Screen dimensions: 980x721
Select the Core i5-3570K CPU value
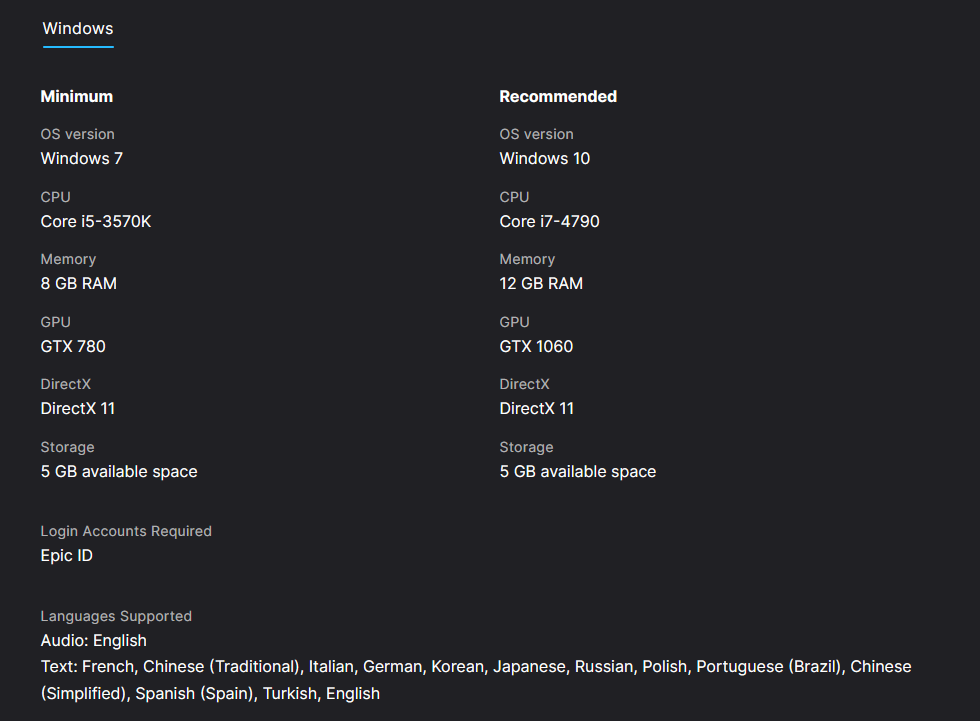(96, 221)
